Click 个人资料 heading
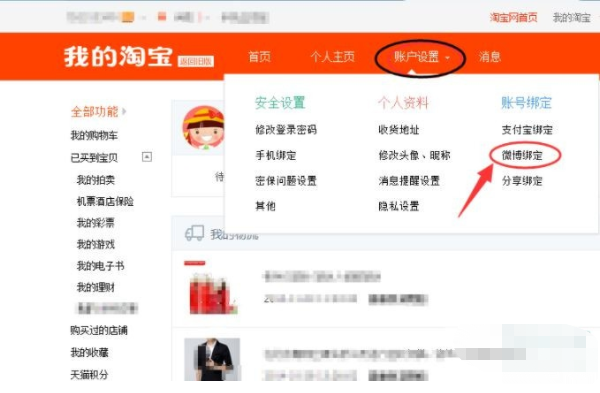 (403, 103)
